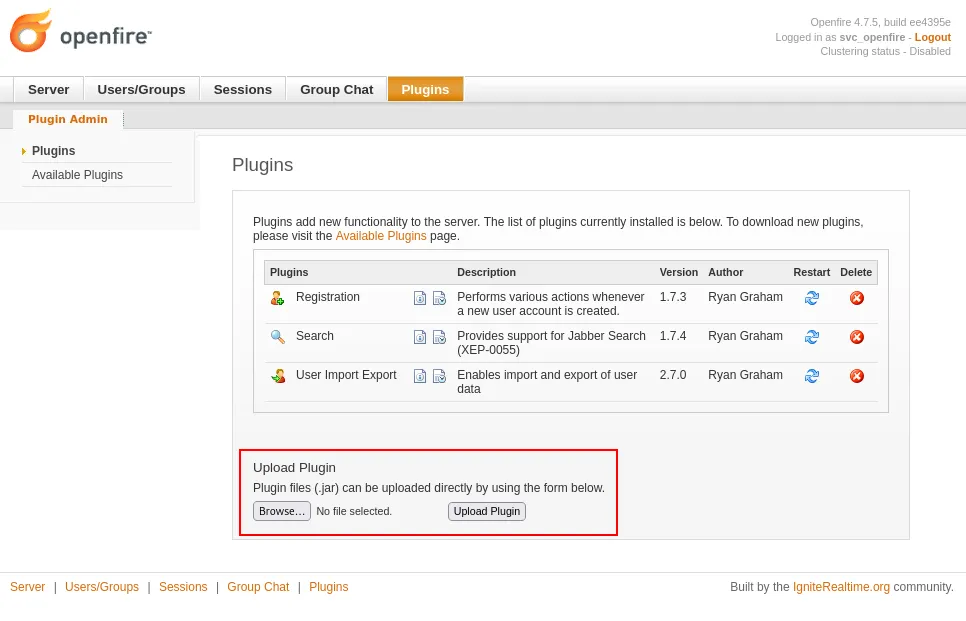Click the User Import Export plugin icon
The image size is (966, 621).
278,376
